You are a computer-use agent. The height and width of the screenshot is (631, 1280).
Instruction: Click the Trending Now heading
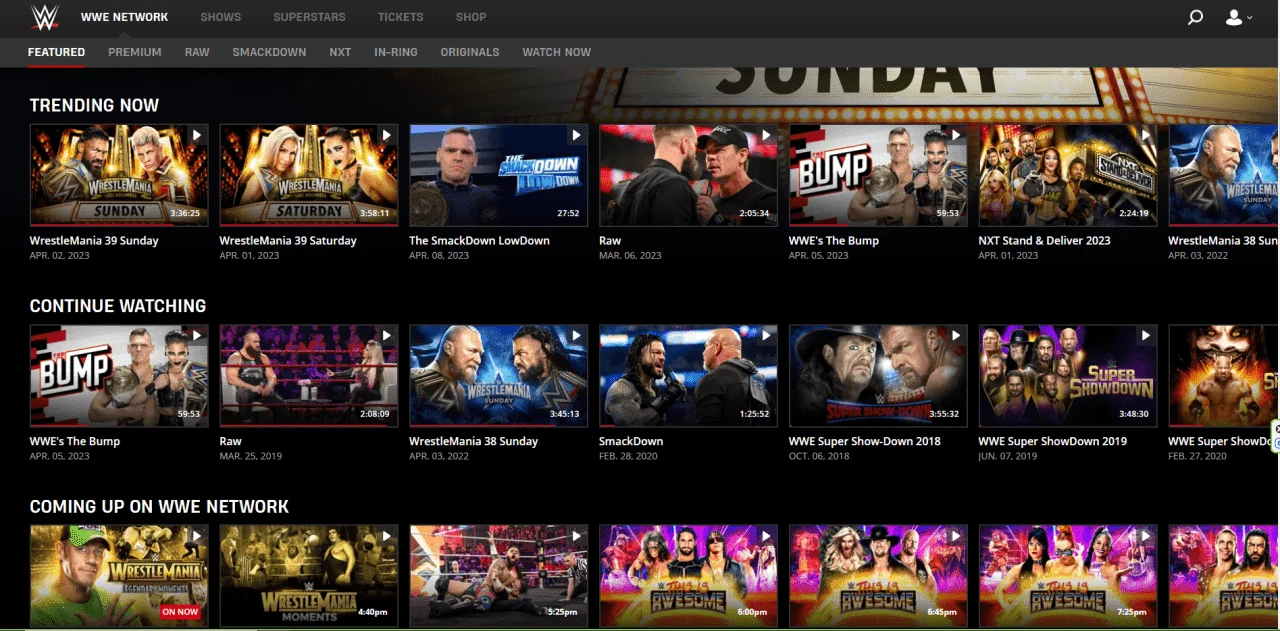pos(95,105)
